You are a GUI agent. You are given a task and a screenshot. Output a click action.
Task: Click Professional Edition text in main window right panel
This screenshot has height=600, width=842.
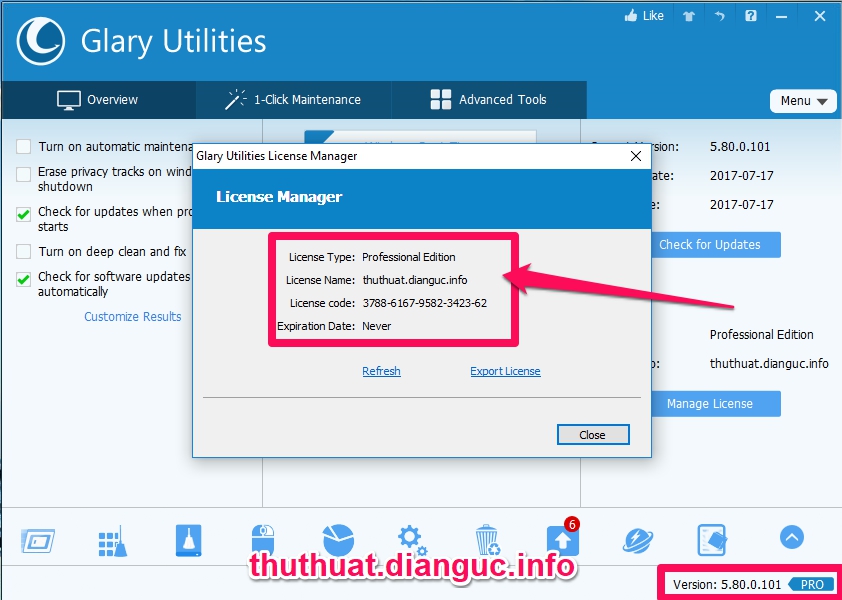click(761, 335)
